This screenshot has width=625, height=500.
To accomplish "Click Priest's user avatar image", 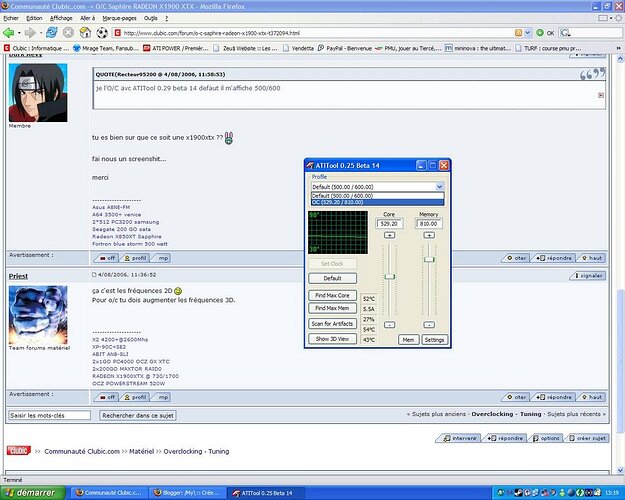I will tap(37, 316).
